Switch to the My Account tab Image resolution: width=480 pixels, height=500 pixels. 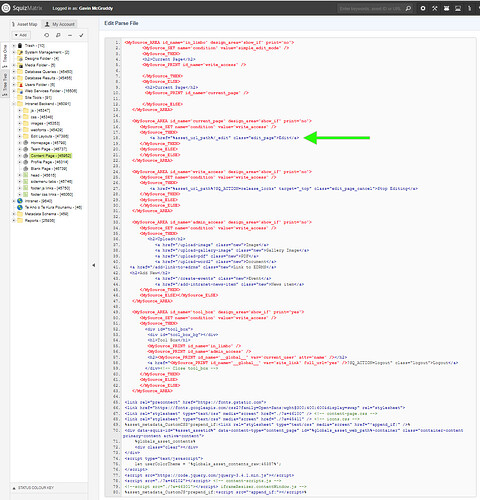click(x=60, y=24)
